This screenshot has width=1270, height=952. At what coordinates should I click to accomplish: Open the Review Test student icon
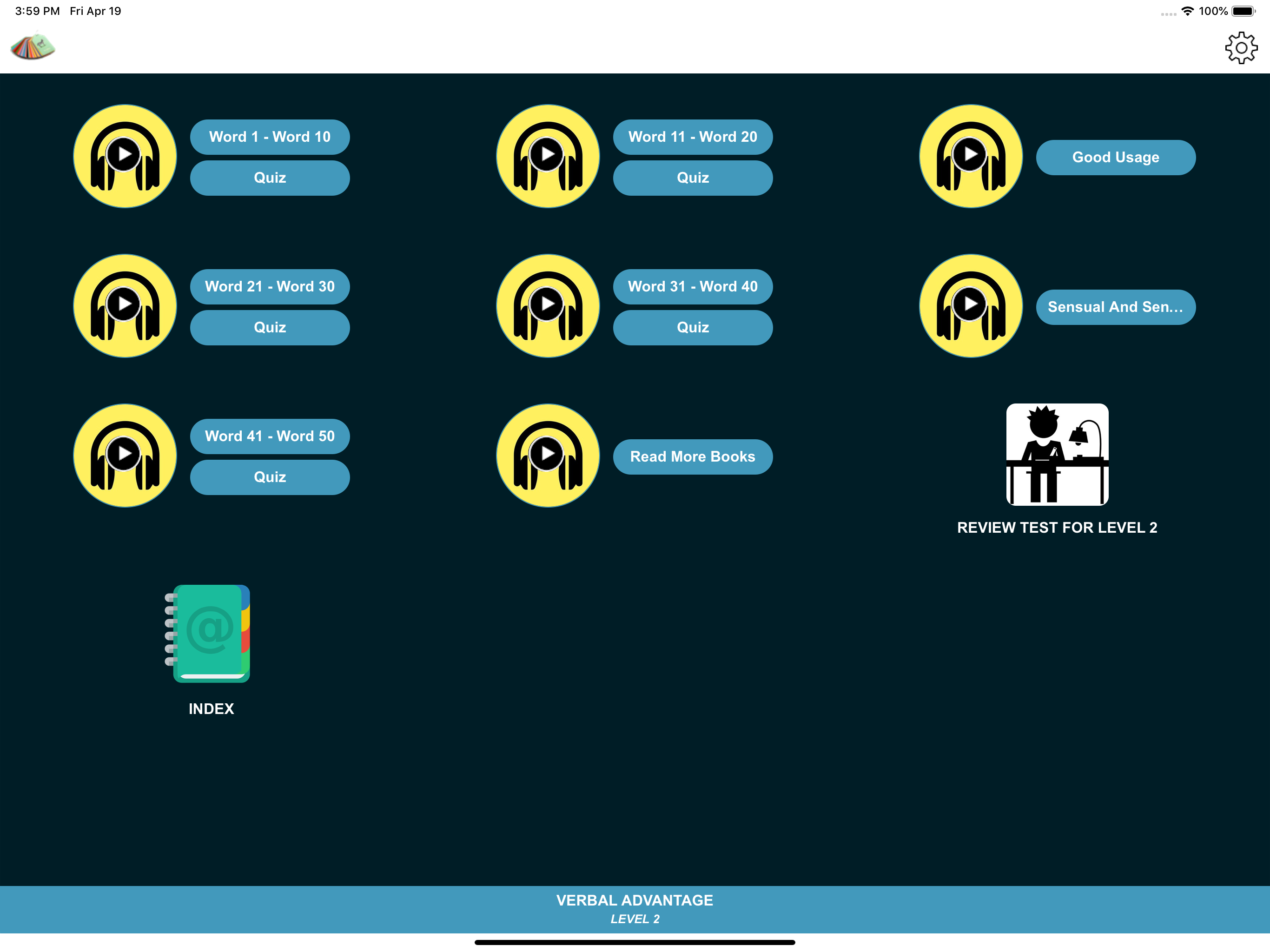(1057, 455)
